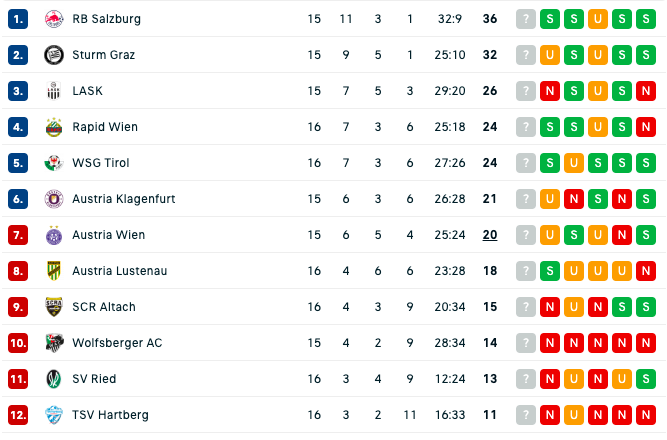Click the red rank 12 position badge
The height and width of the screenshot is (440, 667).
[18, 415]
